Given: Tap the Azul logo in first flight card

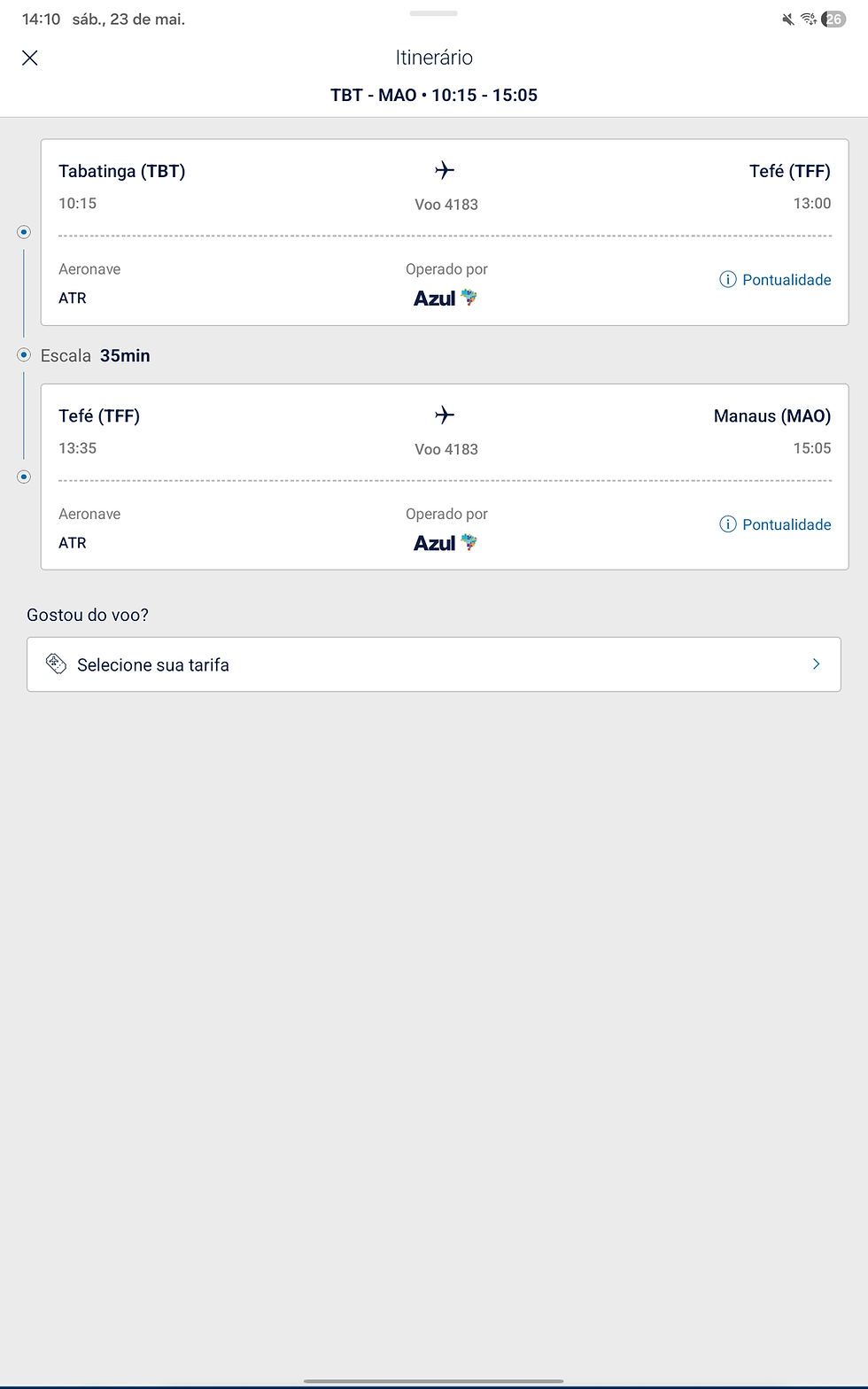Looking at the screenshot, I should (x=446, y=299).
